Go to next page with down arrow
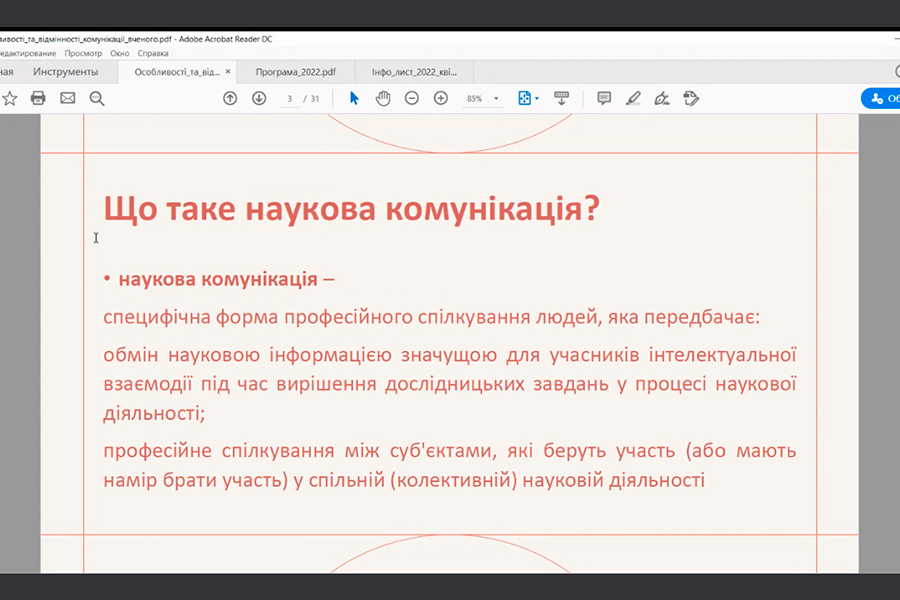This screenshot has width=900, height=600. point(259,98)
